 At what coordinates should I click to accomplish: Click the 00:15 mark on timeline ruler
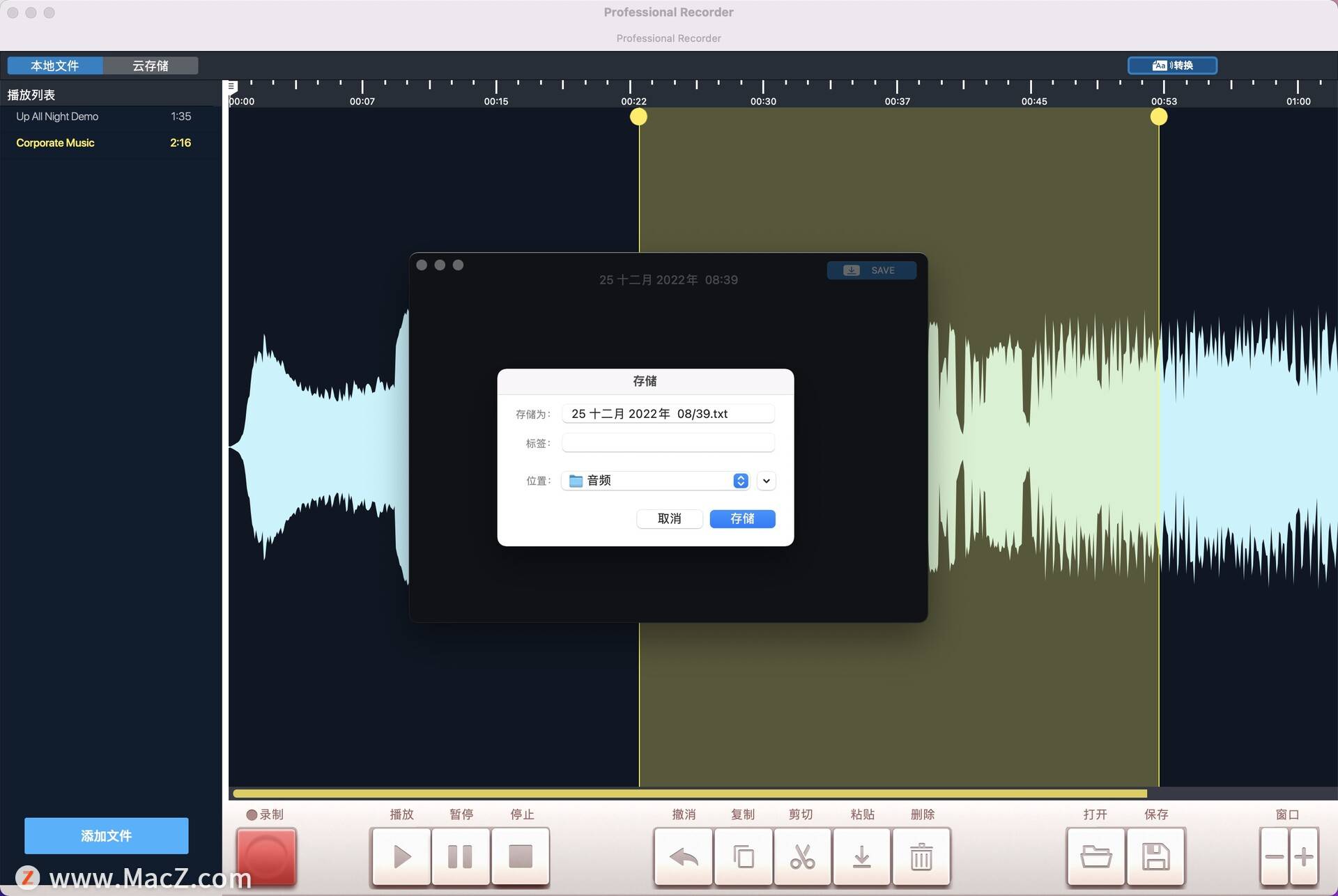click(x=496, y=101)
